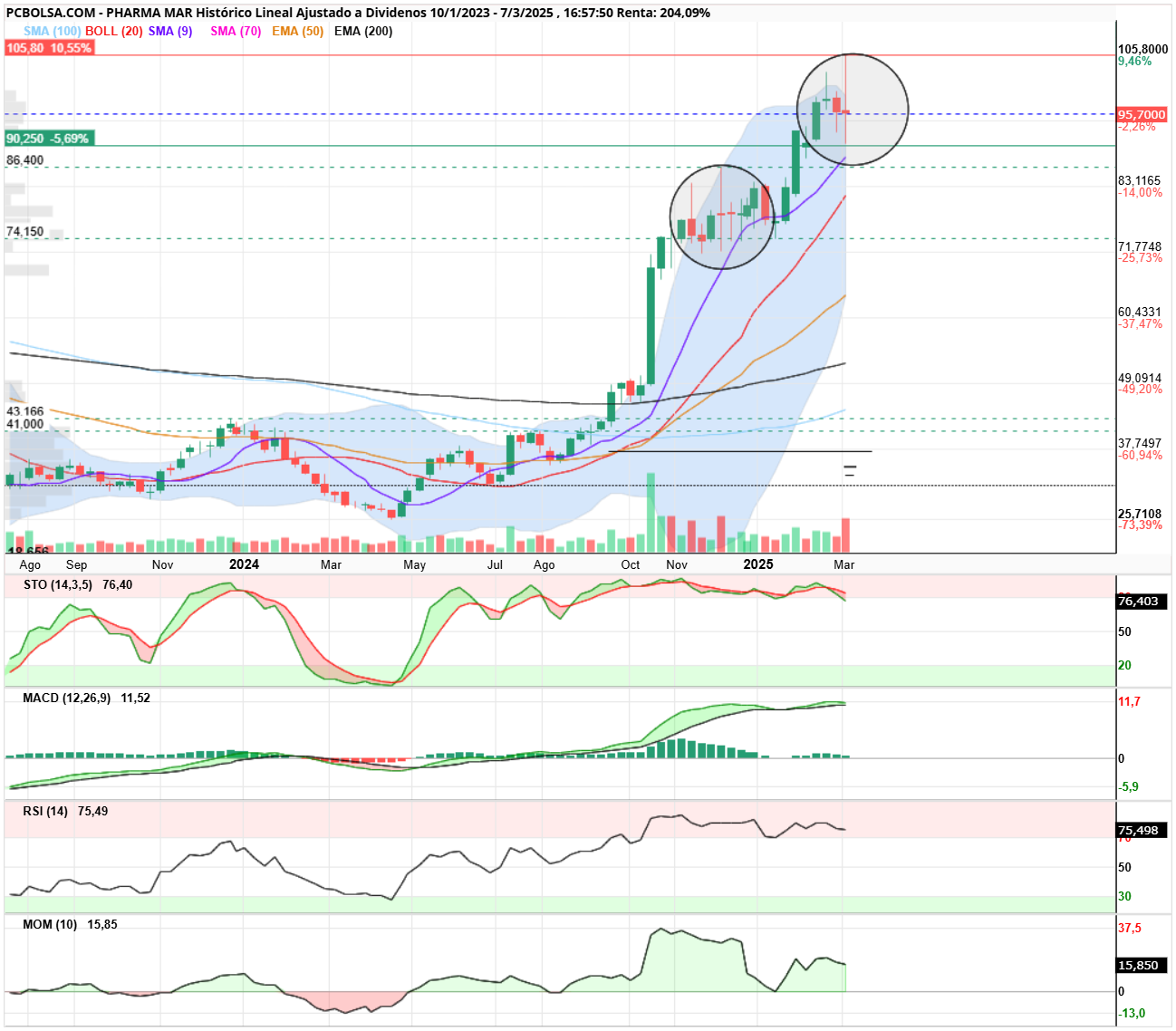Click the 37,7497 axis value
Viewport: 1176px width, 1031px height.
[x=1140, y=444]
